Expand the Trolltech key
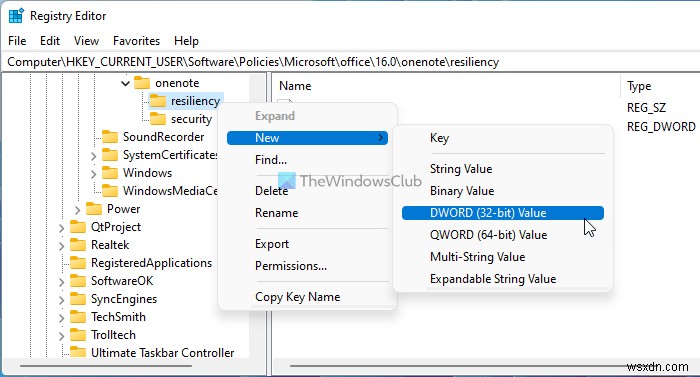The height and width of the screenshot is (377, 700). (61, 335)
